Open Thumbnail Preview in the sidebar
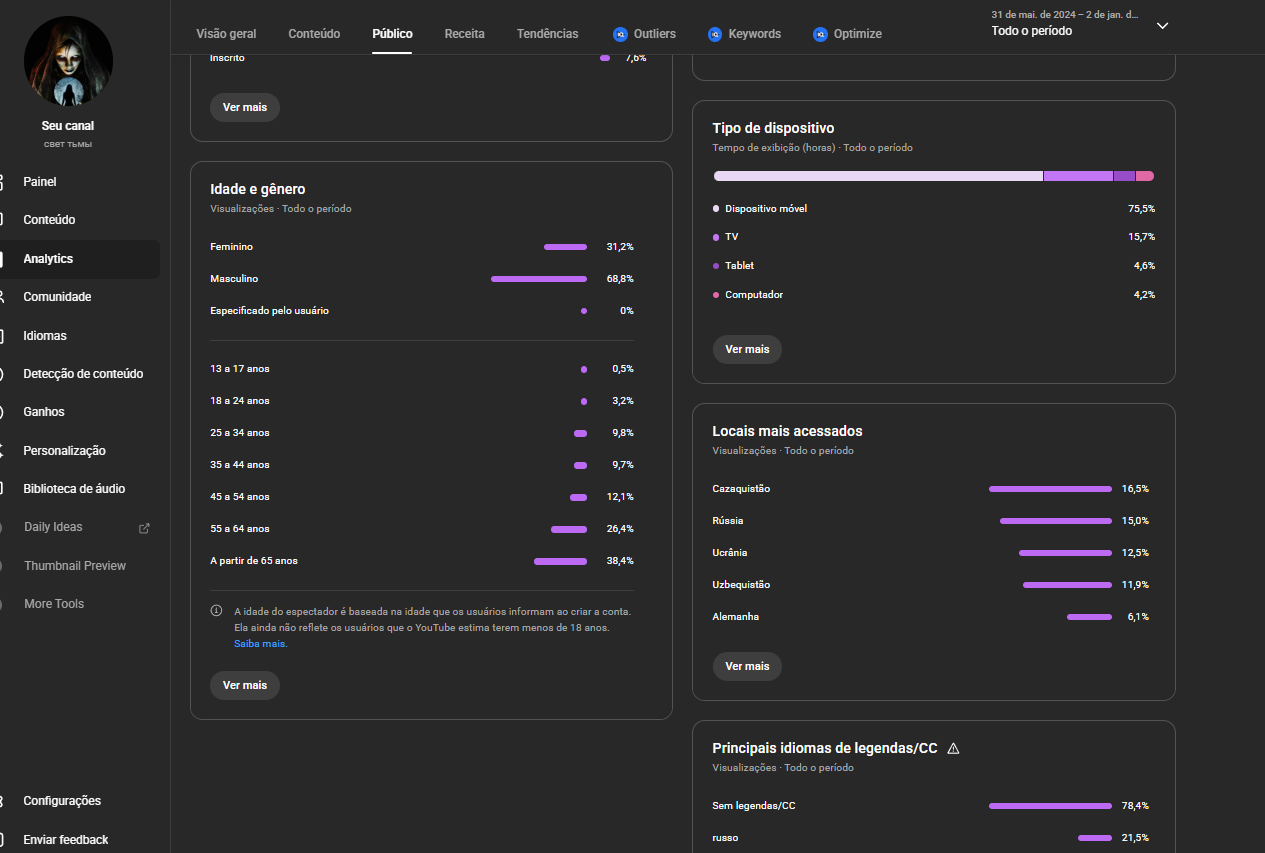This screenshot has width=1265, height=853. coord(75,566)
